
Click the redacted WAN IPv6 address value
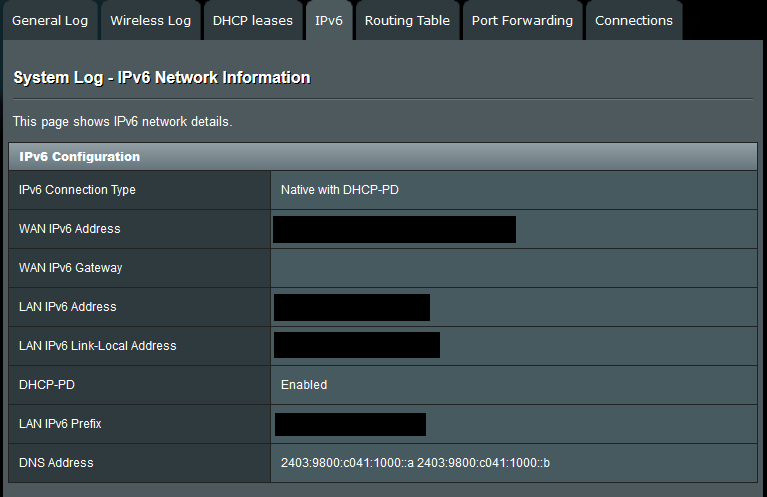(394, 229)
